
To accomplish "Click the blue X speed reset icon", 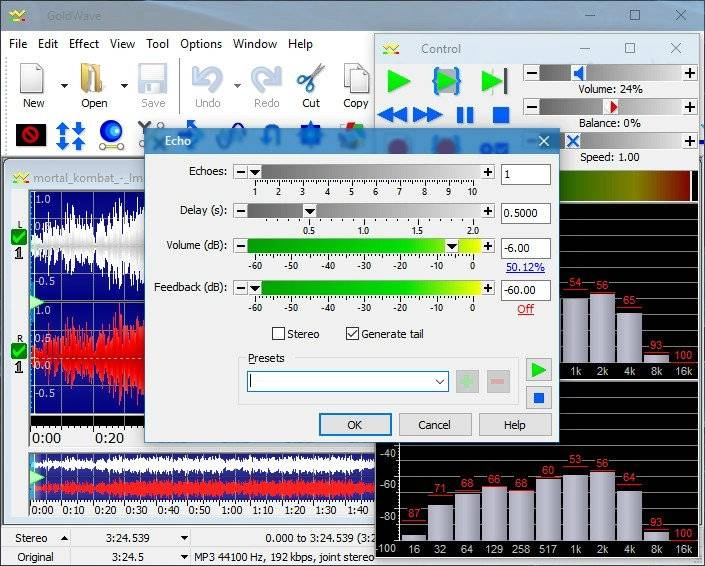I will pos(572,141).
